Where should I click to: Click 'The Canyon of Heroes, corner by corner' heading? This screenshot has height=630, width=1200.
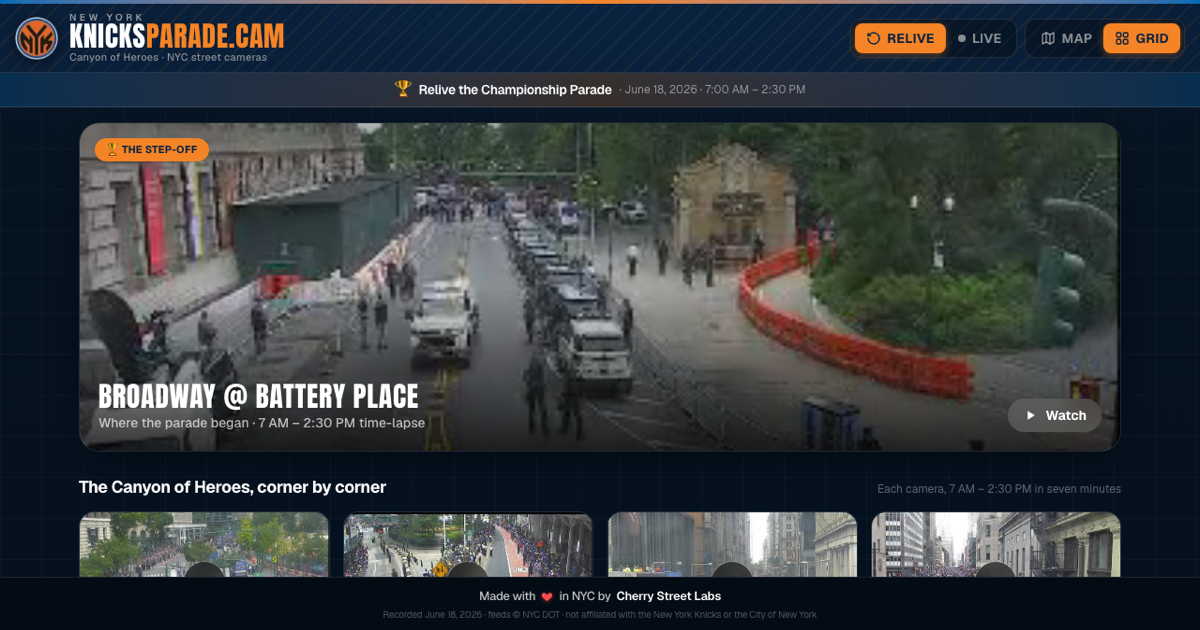point(232,487)
